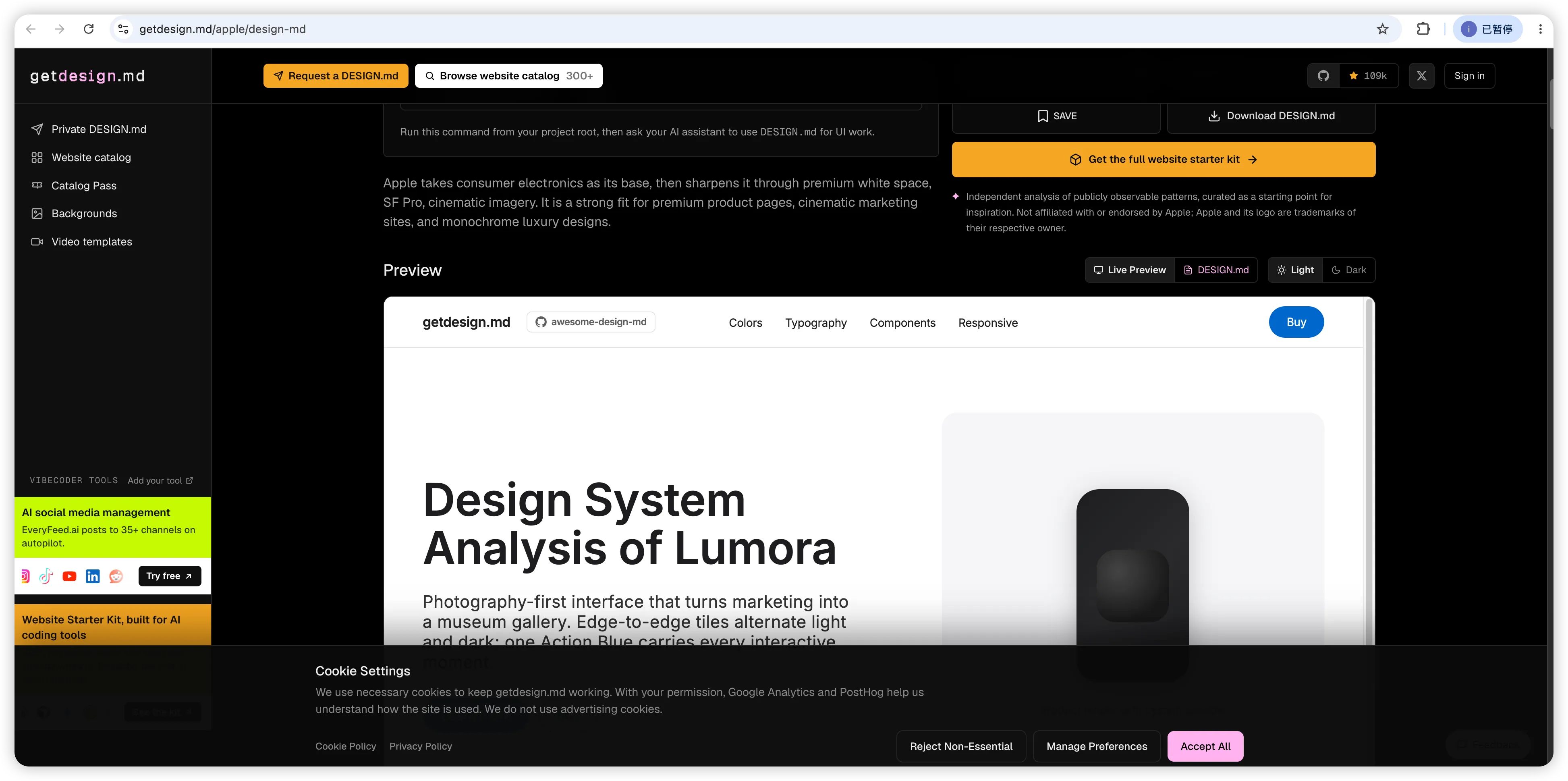Switch to the DESIGN.md tab
Screen dimensions: 1568x781
point(1216,270)
